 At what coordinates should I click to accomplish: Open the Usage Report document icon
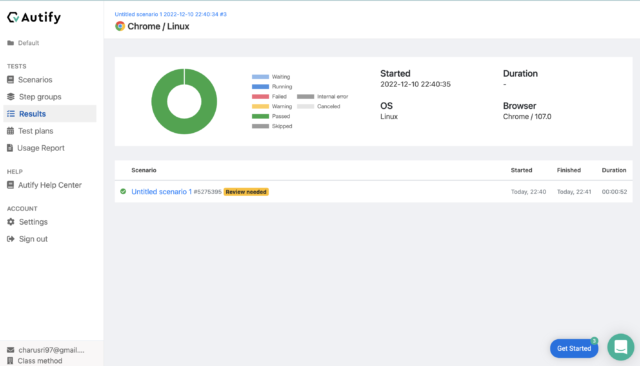10,148
